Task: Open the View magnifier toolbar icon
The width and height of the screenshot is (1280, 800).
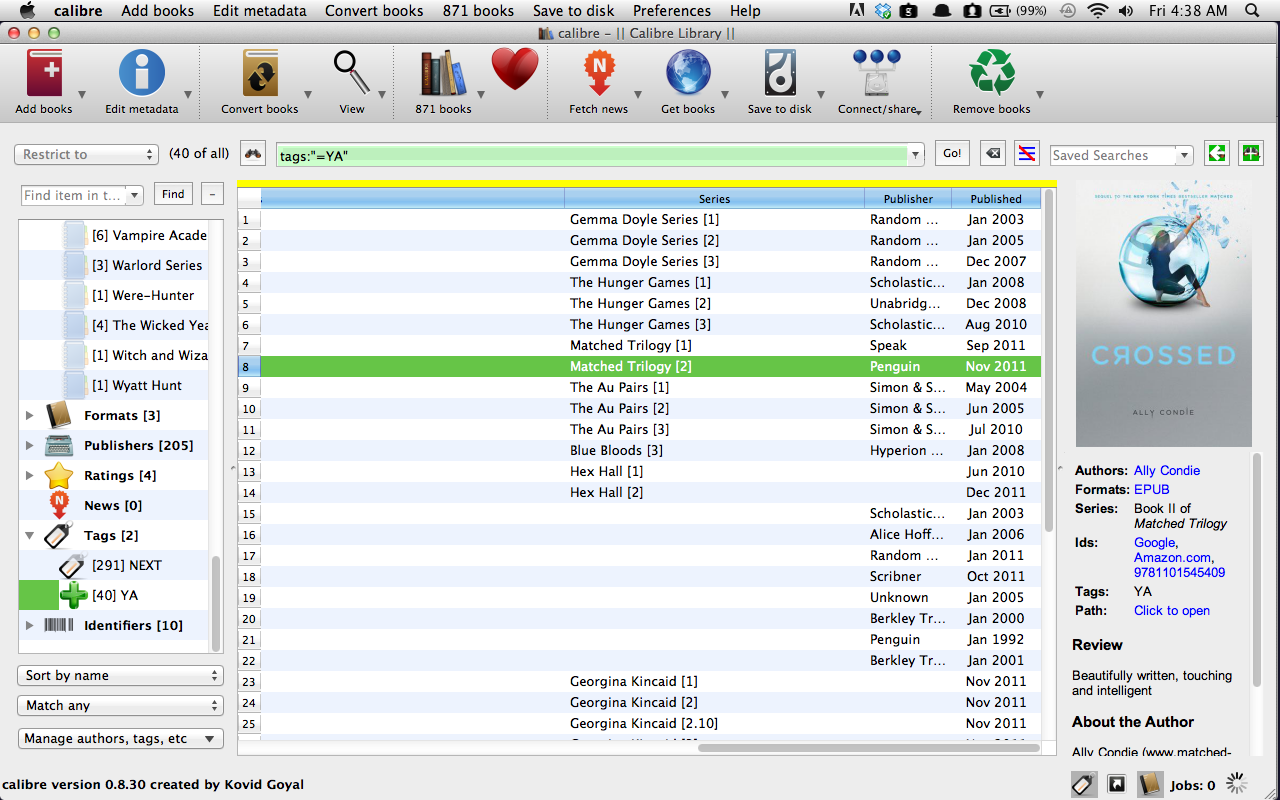Action: [x=351, y=74]
